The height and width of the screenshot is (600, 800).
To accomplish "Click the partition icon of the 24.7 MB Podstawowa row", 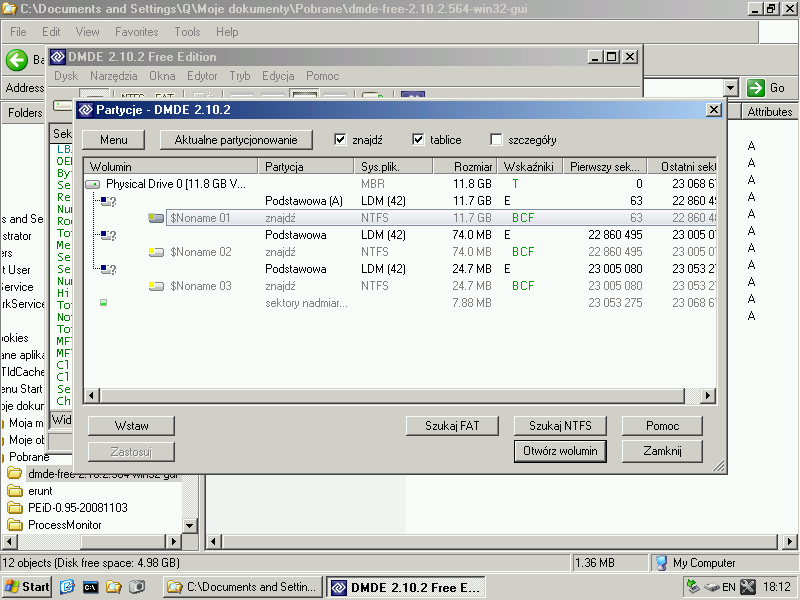I will click(108, 269).
